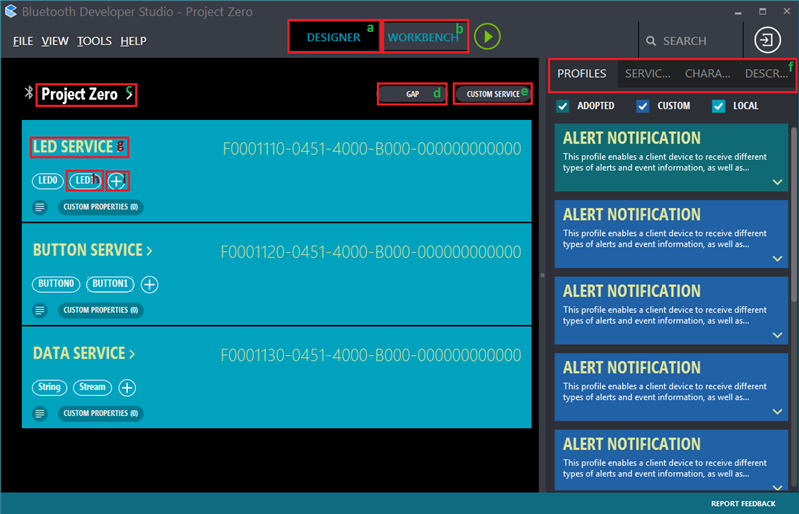
Task: Expand the third Alert Notification profile card
Action: tap(777, 335)
